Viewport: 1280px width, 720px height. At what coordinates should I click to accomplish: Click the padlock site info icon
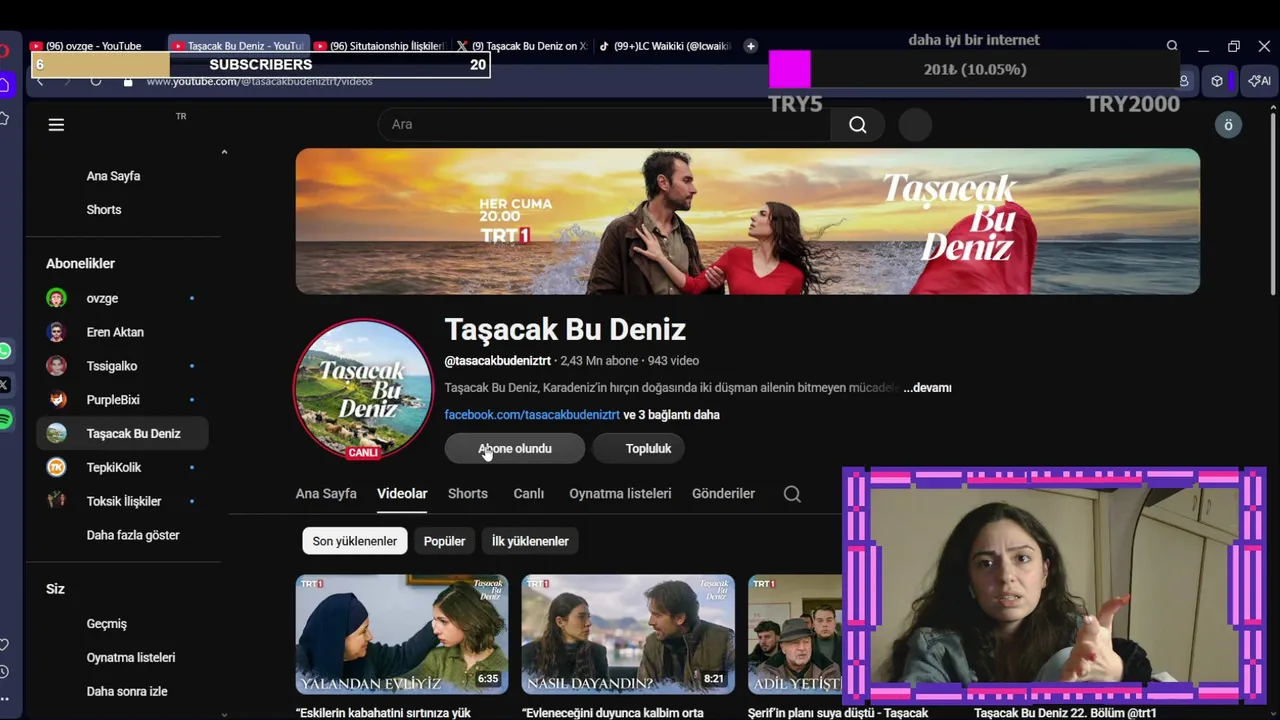[128, 81]
